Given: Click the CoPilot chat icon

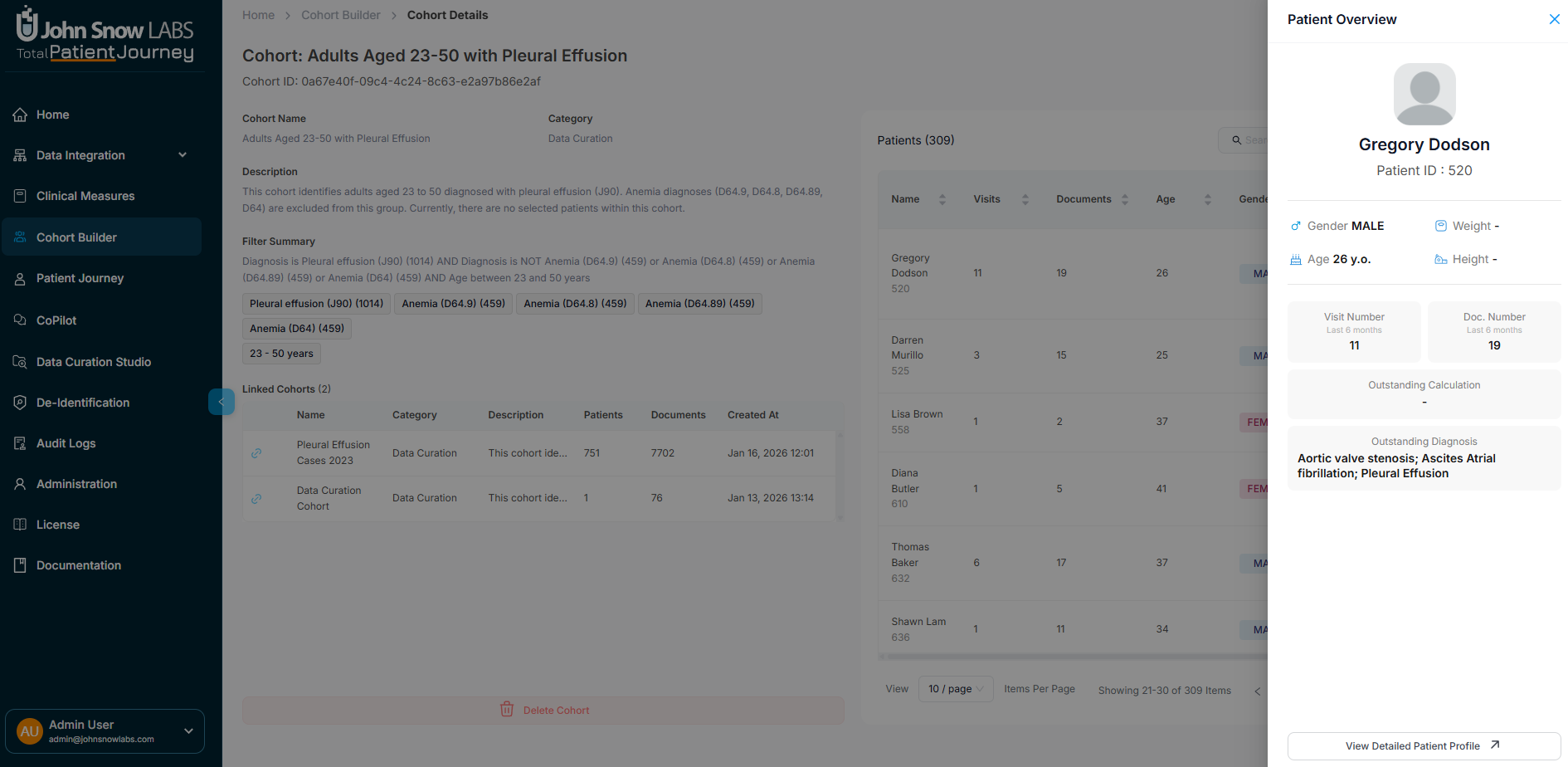Looking at the screenshot, I should pyautogui.click(x=20, y=320).
